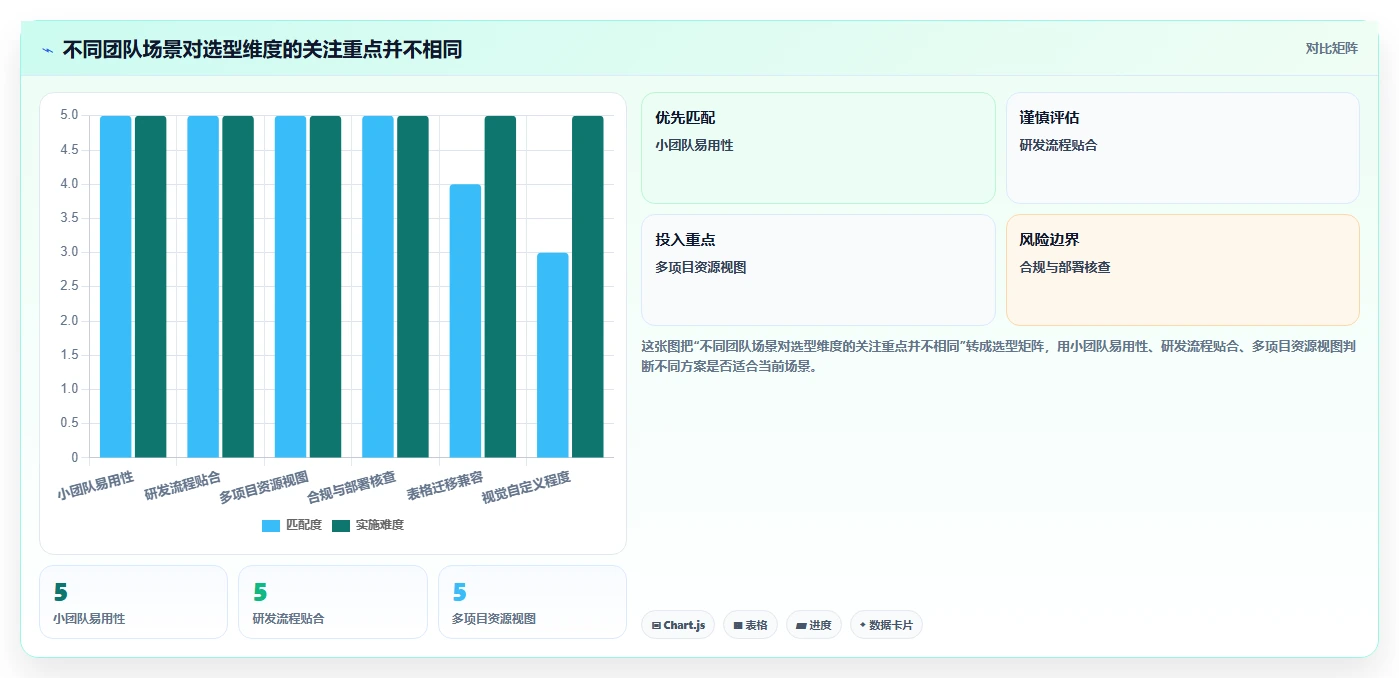Select the 表格 tag chip
1399x678 pixels.
[x=750, y=625]
